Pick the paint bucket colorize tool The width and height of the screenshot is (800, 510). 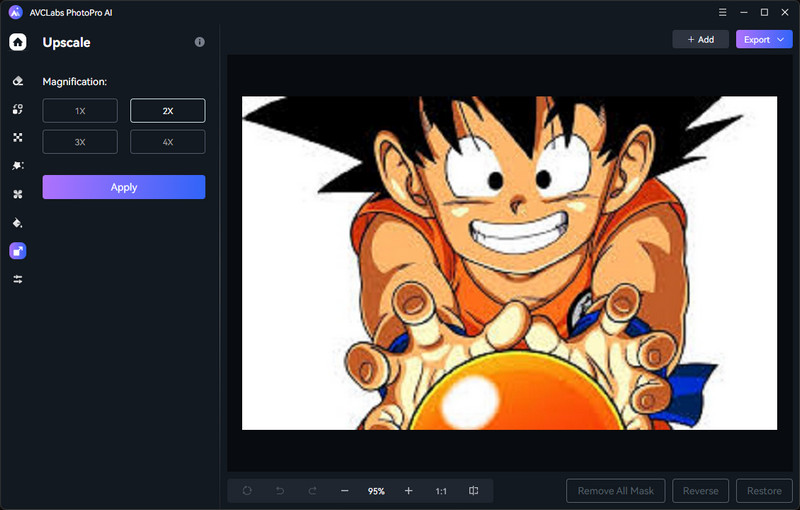tap(18, 223)
